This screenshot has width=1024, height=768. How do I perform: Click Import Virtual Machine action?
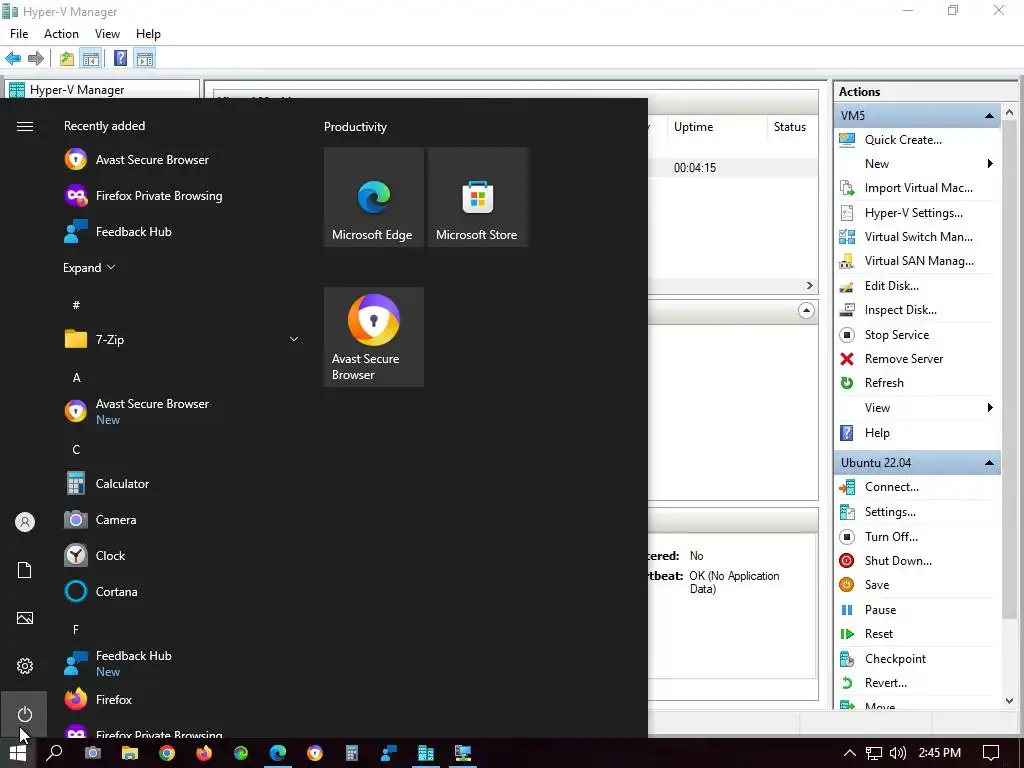(x=916, y=188)
